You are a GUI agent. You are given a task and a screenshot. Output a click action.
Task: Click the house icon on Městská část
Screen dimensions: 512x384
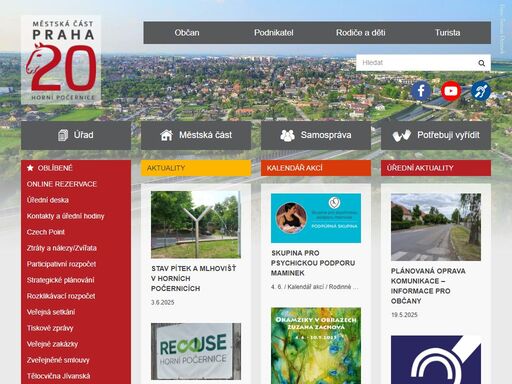(x=166, y=135)
